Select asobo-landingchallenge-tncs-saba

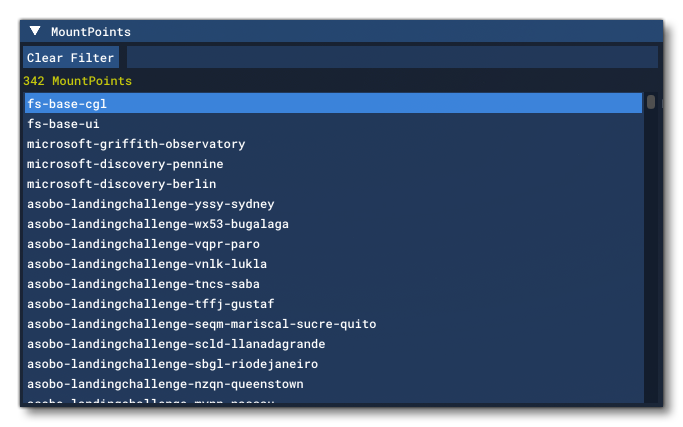[143, 284]
